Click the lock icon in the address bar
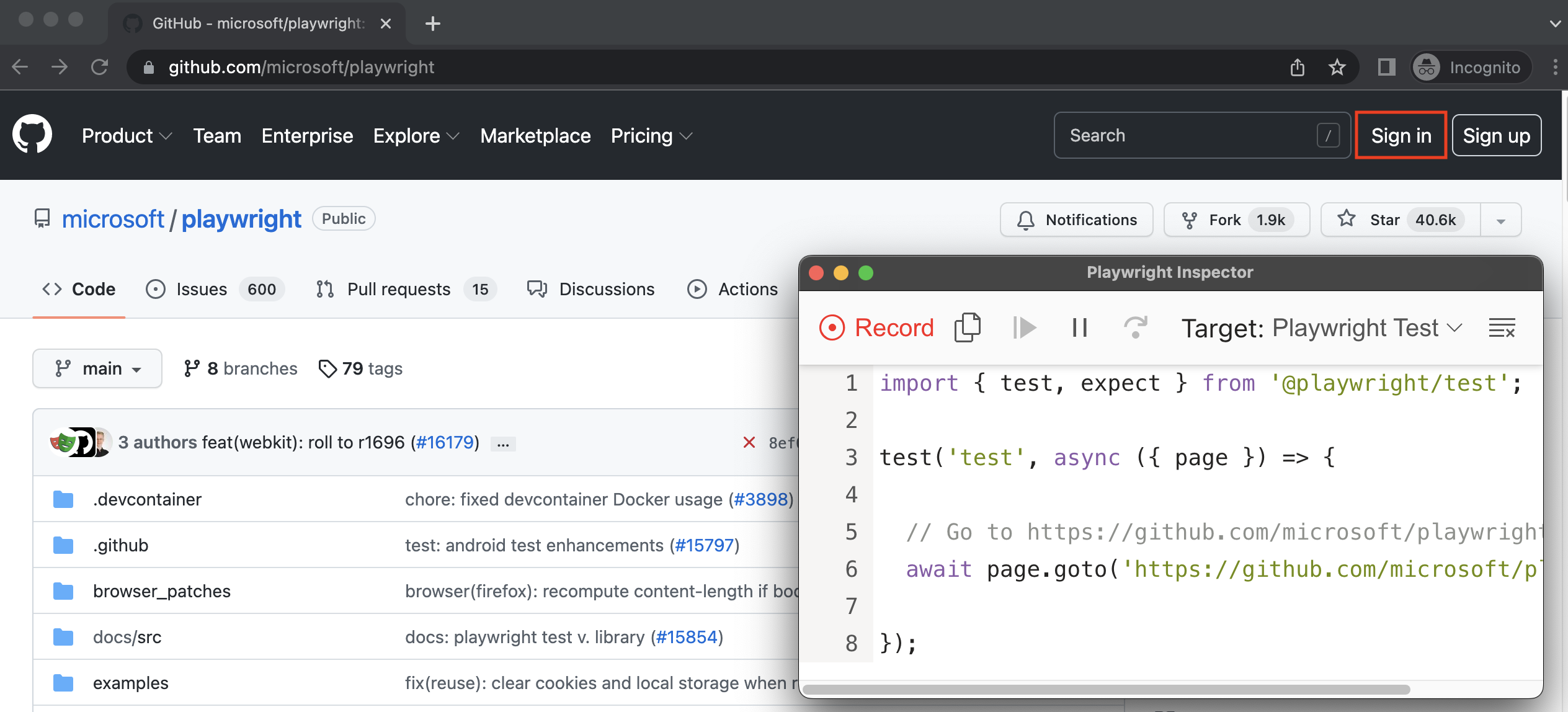1568x712 pixels. [148, 67]
